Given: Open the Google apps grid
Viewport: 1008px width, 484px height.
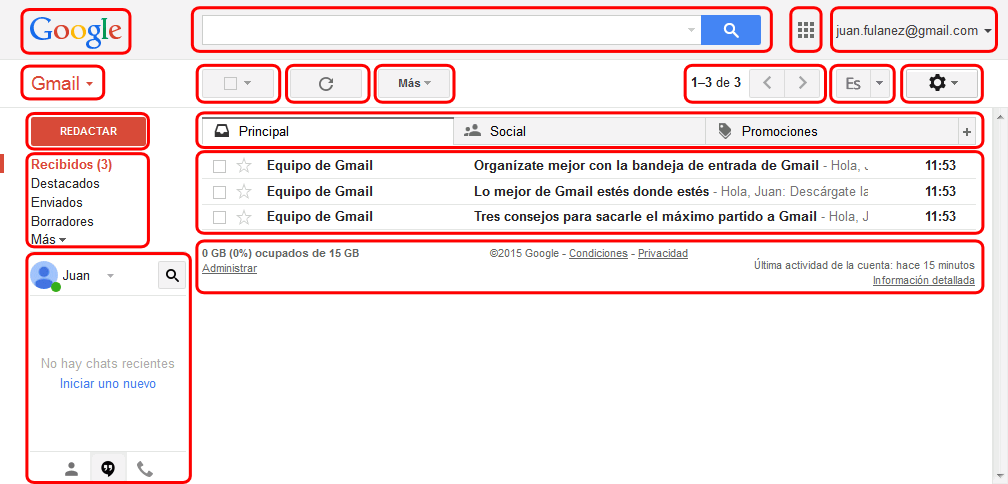Looking at the screenshot, I should click(x=805, y=30).
